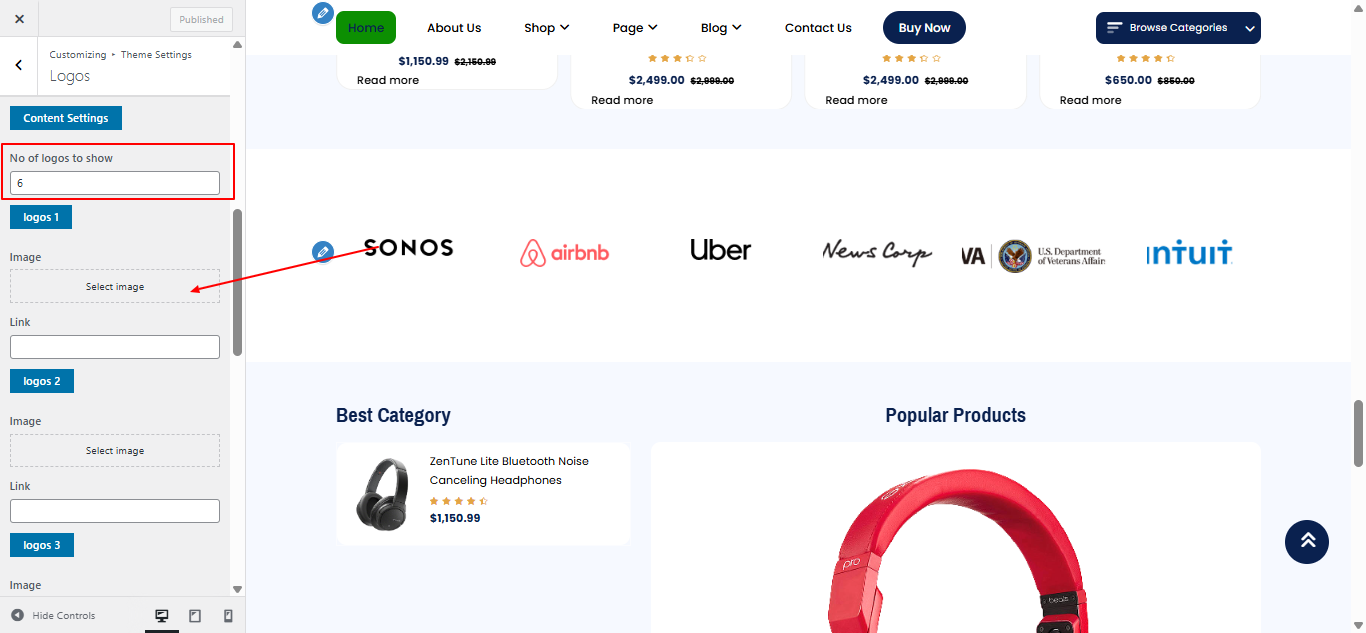Click the scroll-to-top chevron button
Screen dimensions: 1366x633
1306,541
